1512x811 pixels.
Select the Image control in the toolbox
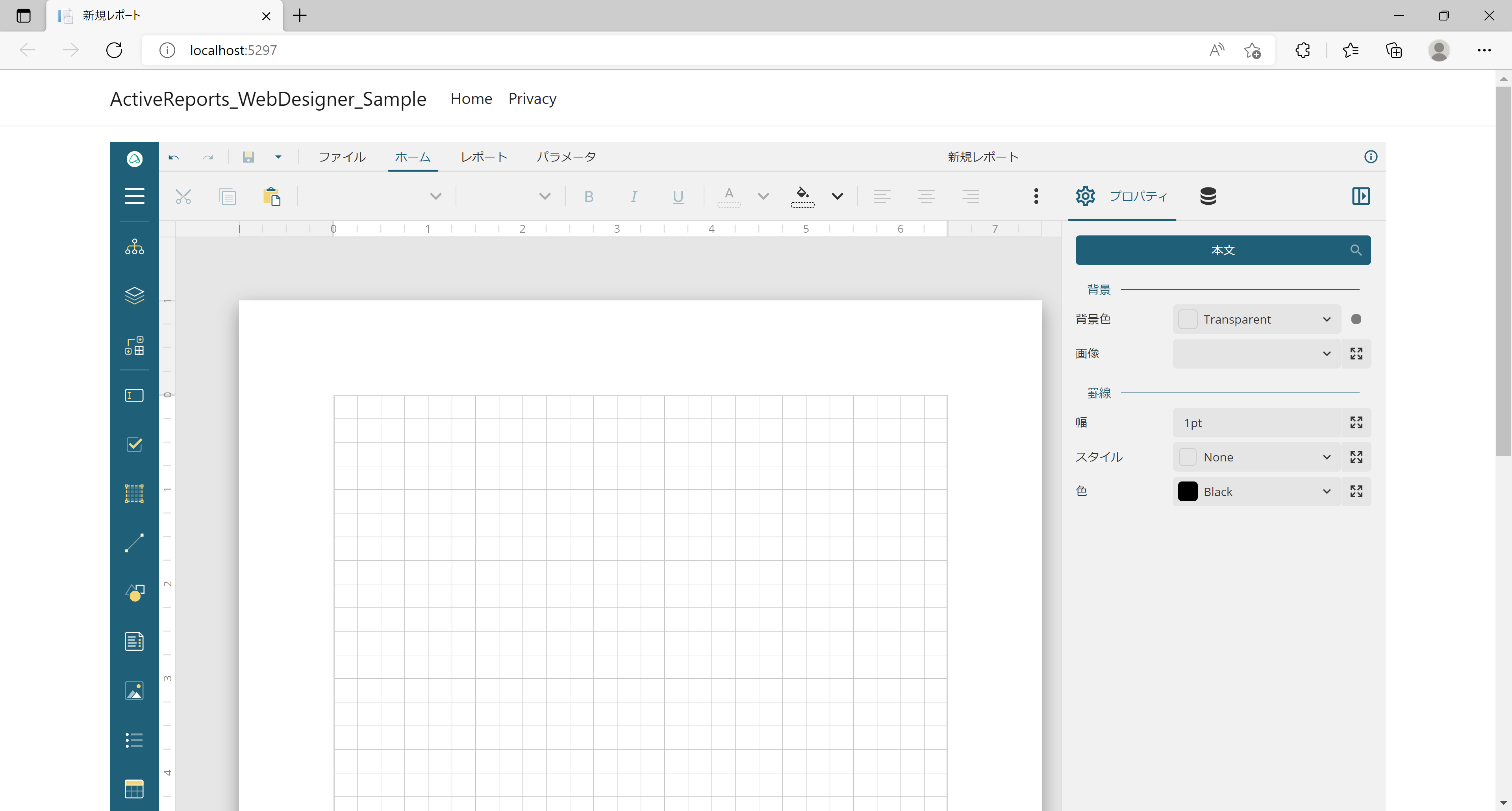(x=134, y=691)
